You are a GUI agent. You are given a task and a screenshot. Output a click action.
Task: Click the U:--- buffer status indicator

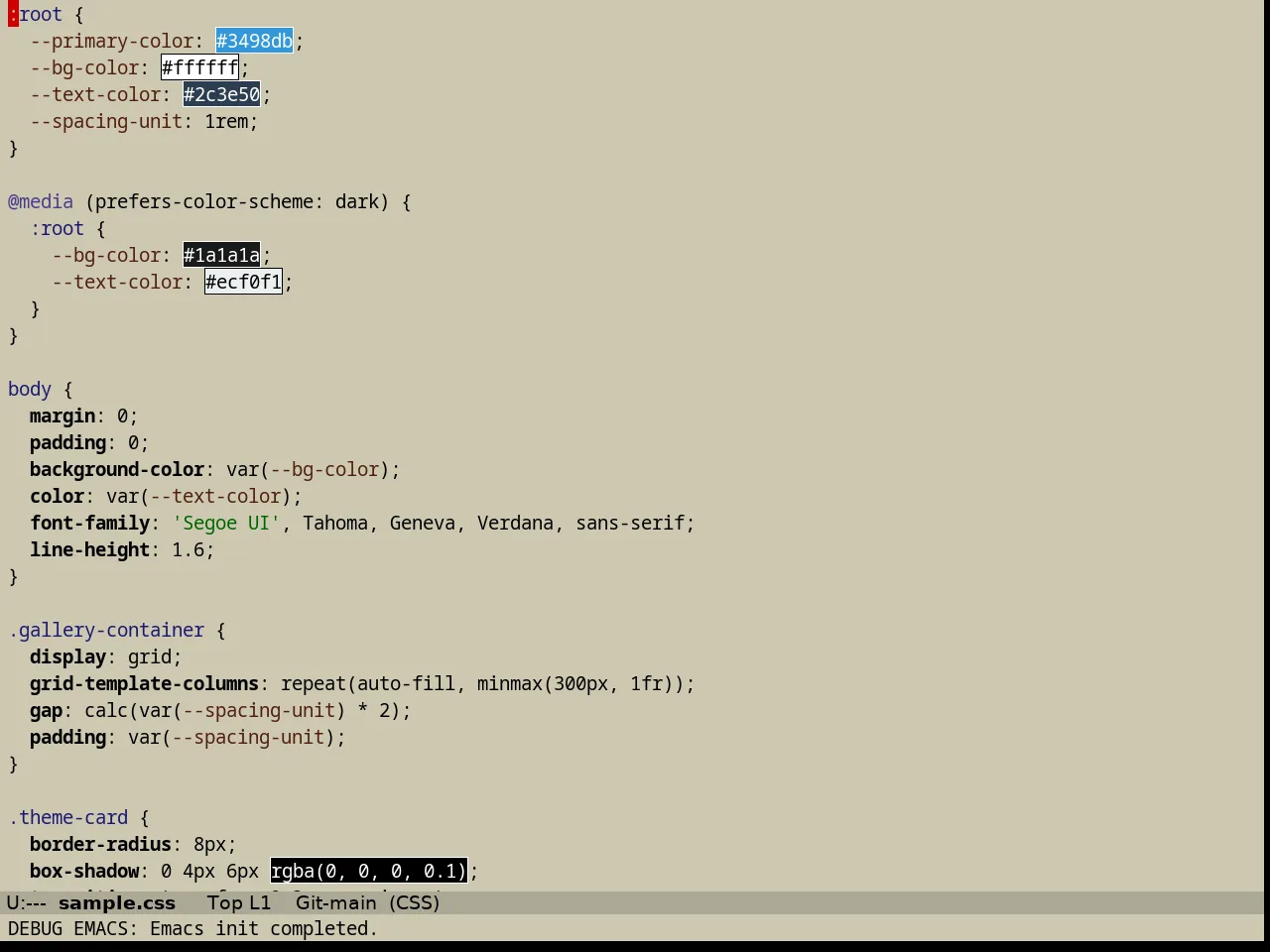27,902
